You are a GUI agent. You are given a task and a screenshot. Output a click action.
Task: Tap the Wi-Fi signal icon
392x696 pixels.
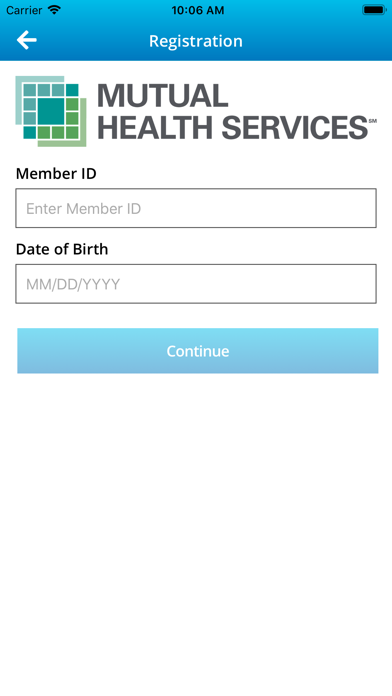point(54,9)
